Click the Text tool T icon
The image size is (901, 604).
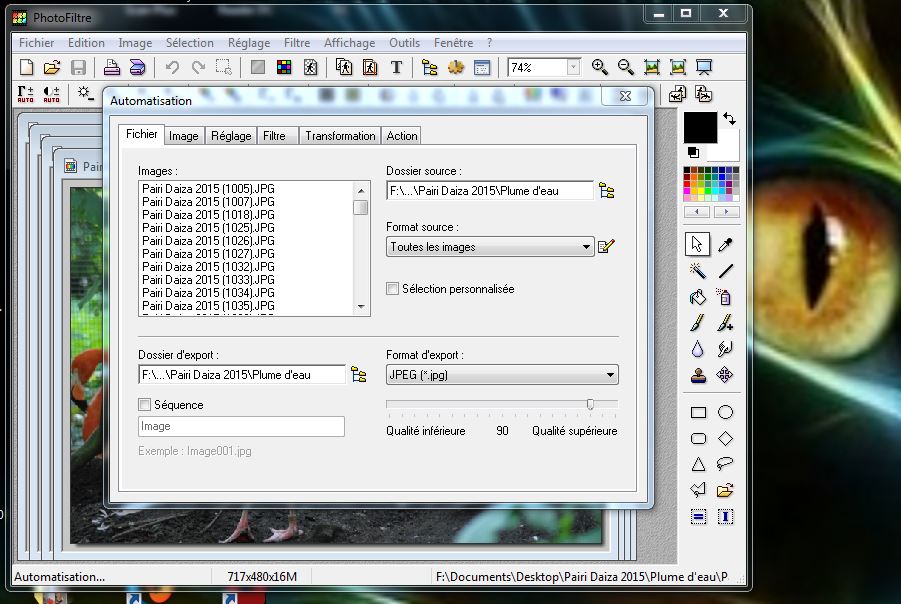396,67
